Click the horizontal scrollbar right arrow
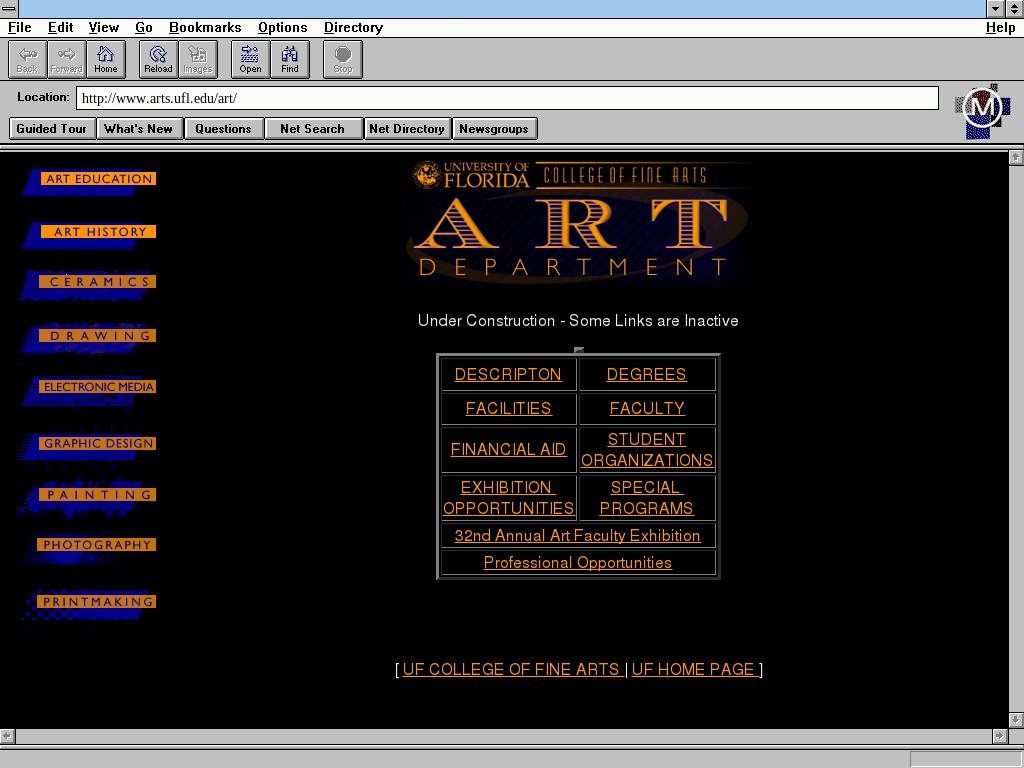The image size is (1024, 768). tap(999, 736)
